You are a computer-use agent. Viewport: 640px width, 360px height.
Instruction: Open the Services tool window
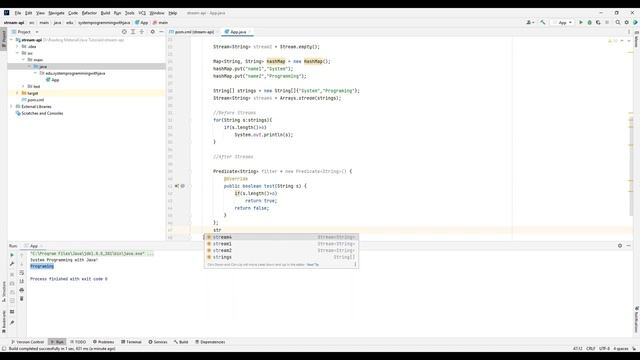coord(158,342)
